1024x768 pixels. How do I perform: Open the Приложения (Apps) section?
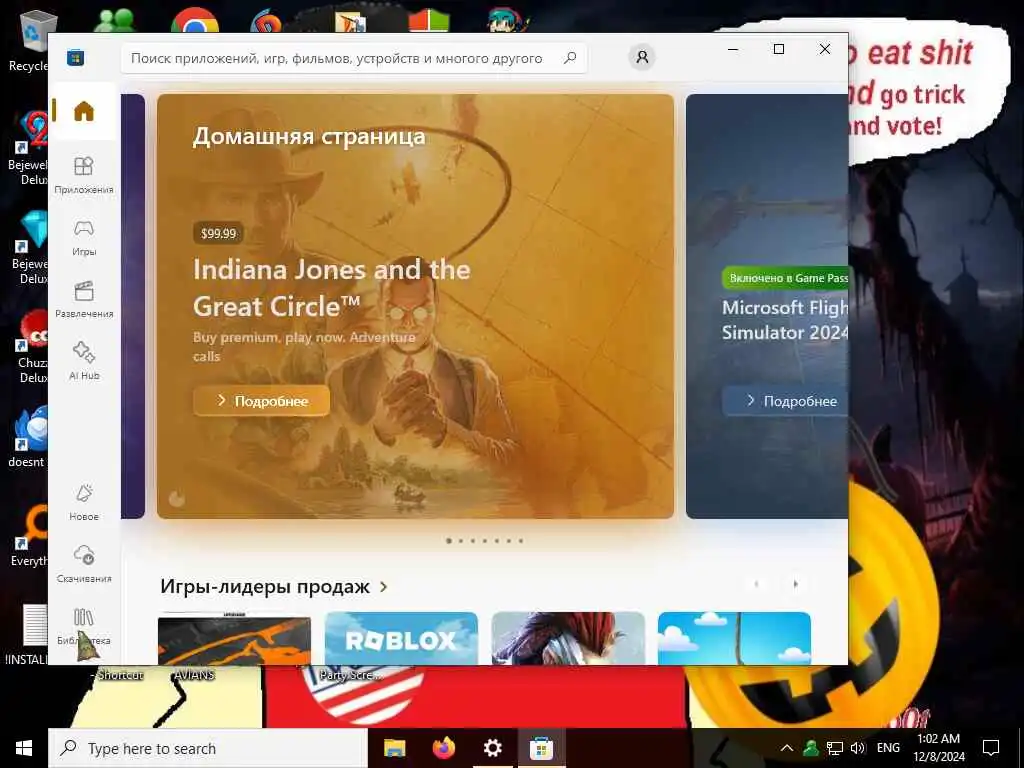point(84,175)
